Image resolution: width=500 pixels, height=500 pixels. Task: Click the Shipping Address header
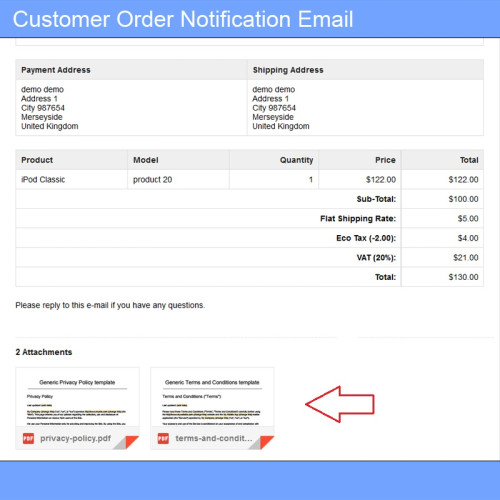[288, 70]
